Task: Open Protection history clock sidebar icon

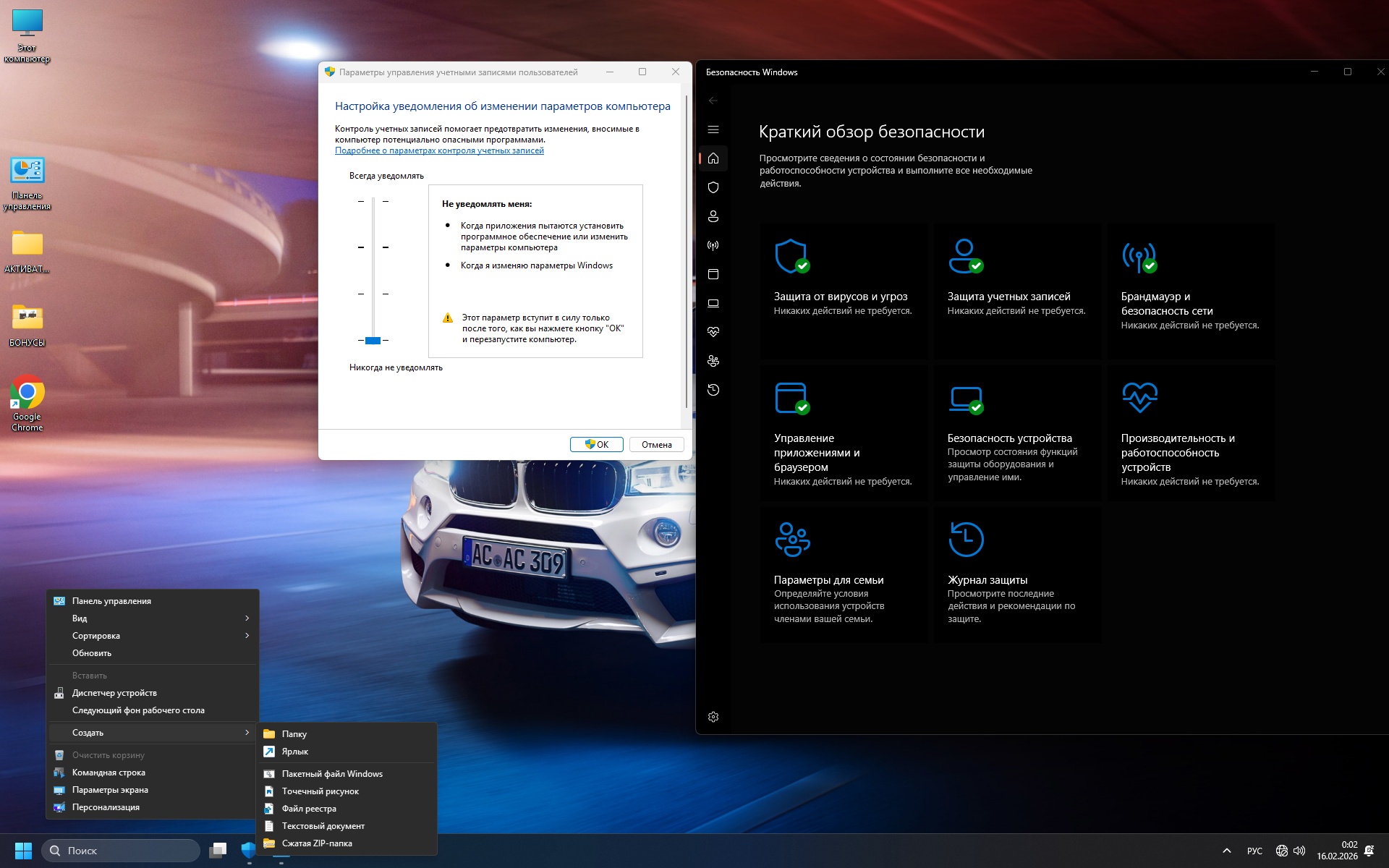Action: (713, 390)
